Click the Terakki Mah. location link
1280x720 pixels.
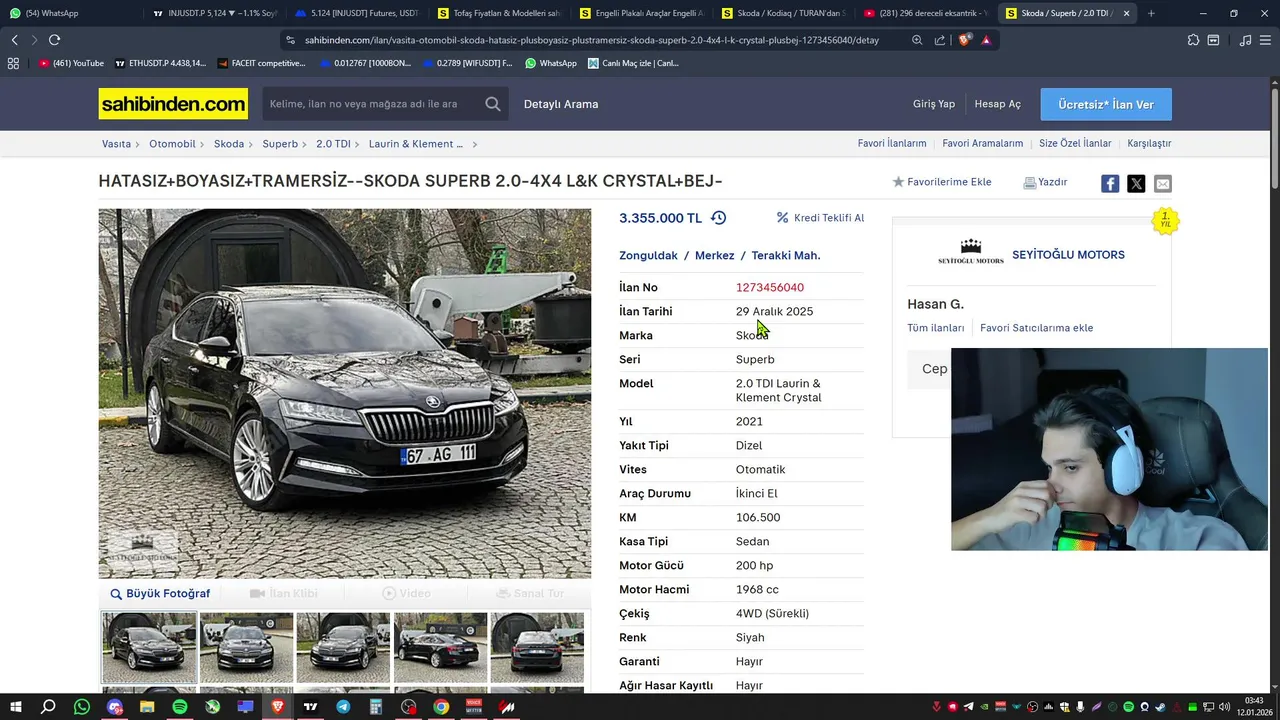tap(786, 256)
